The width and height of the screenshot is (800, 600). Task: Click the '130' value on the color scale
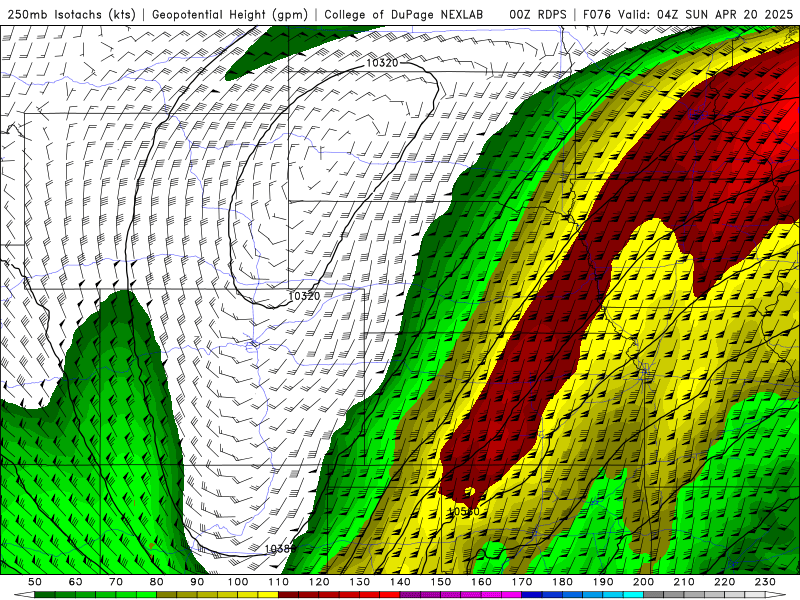pos(360,582)
